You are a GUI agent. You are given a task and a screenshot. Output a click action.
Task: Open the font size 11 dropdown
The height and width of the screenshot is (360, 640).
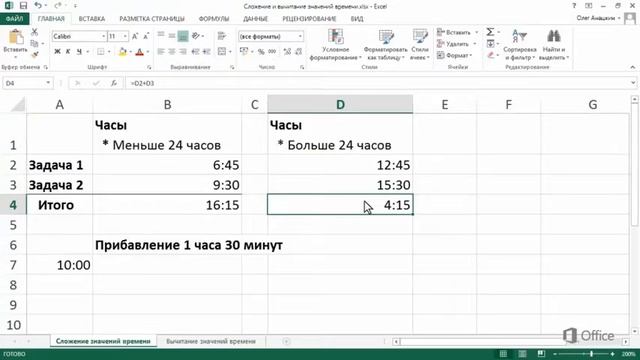(125, 36)
